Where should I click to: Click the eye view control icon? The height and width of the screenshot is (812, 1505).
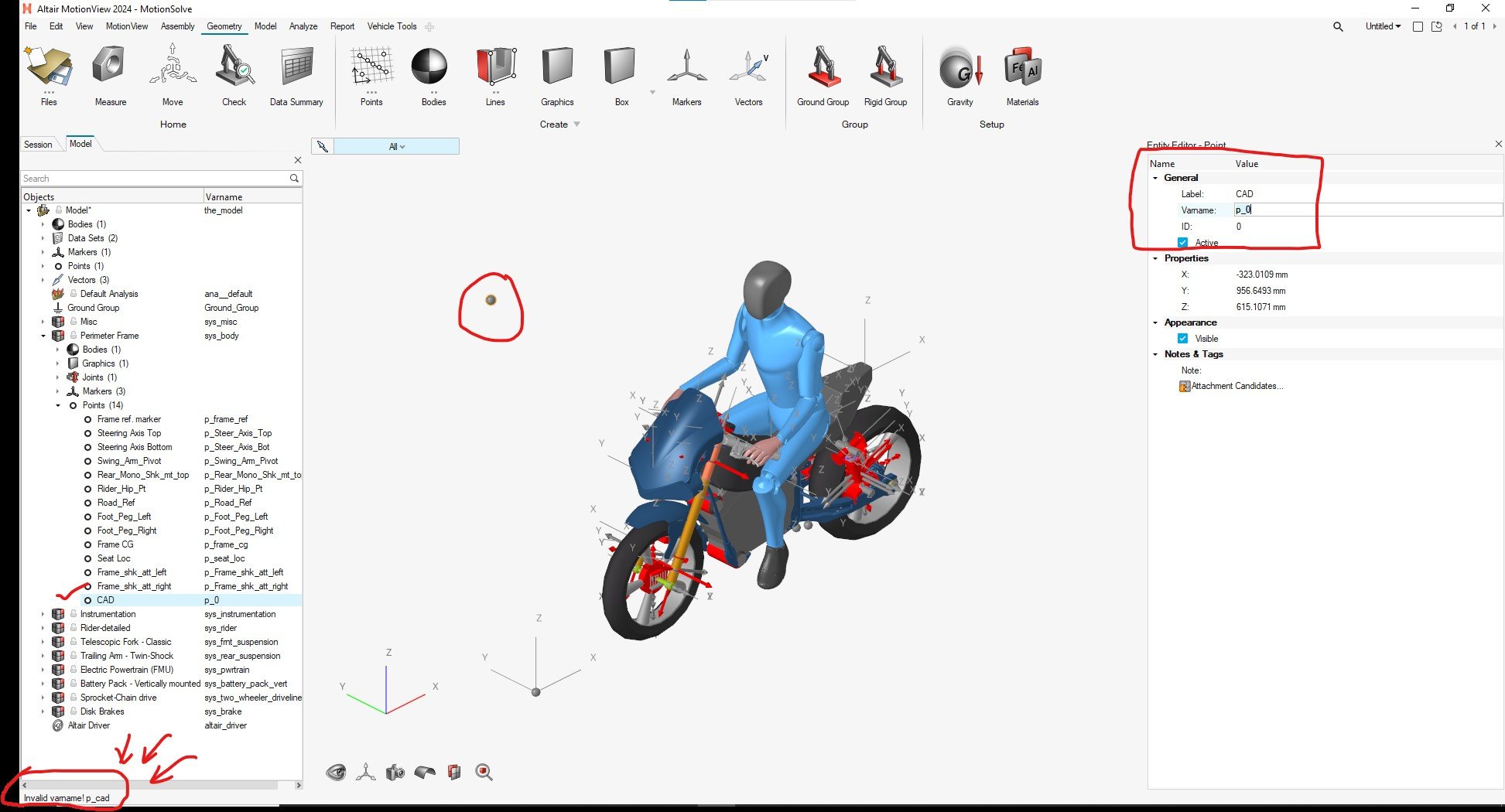pos(336,772)
